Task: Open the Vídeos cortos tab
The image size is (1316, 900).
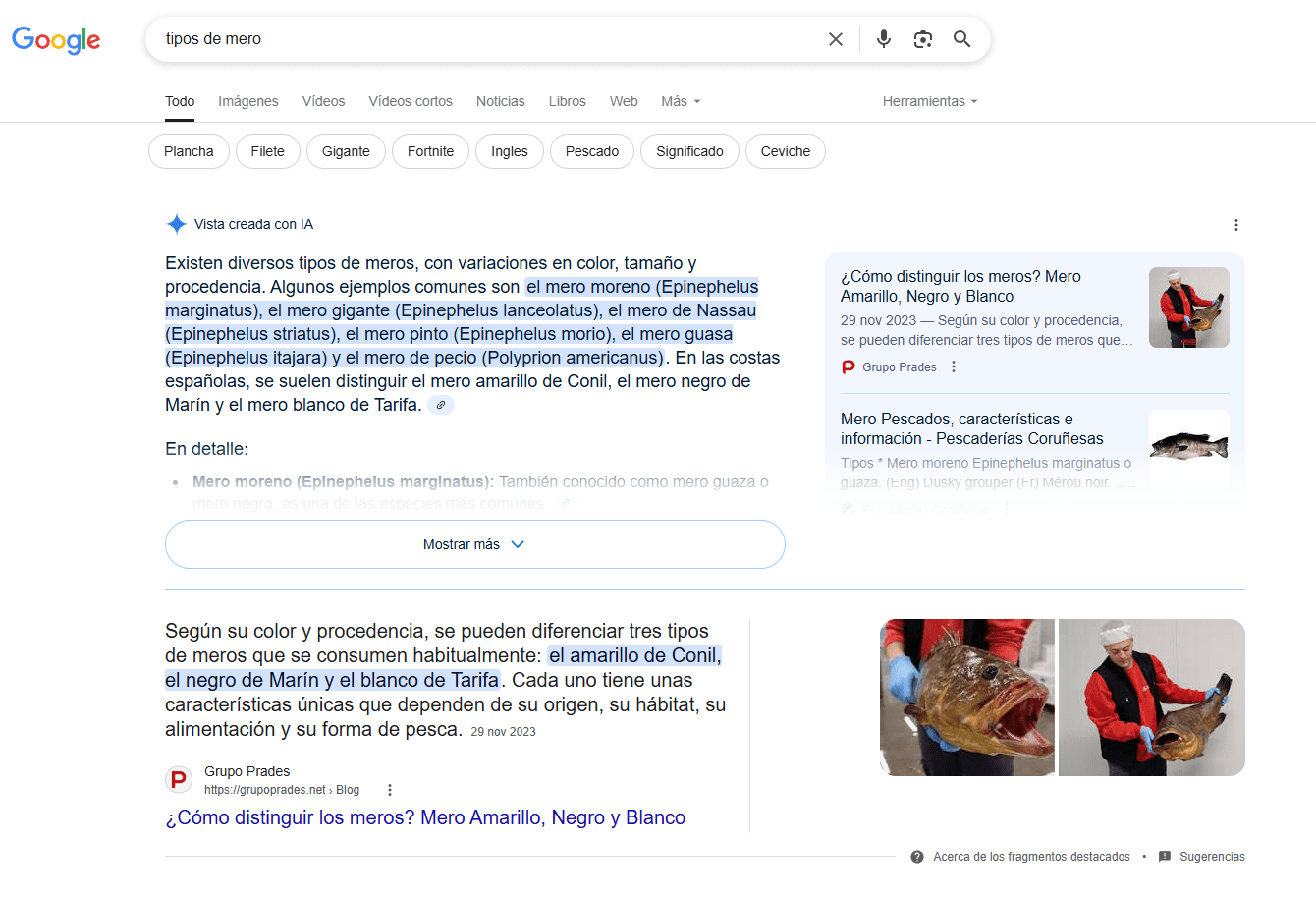Action: [x=411, y=101]
